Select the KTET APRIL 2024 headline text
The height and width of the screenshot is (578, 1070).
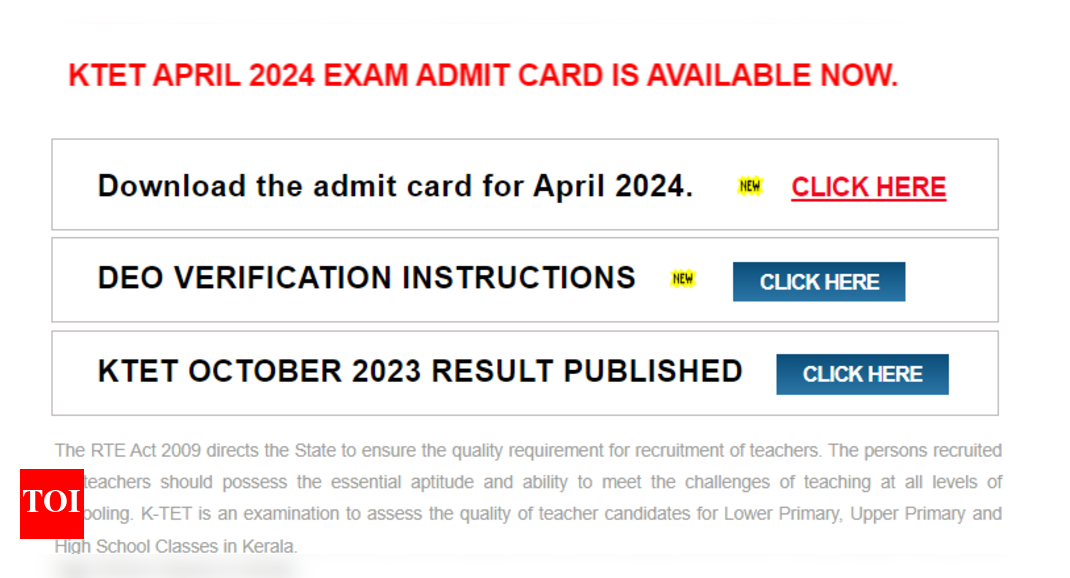click(x=482, y=74)
